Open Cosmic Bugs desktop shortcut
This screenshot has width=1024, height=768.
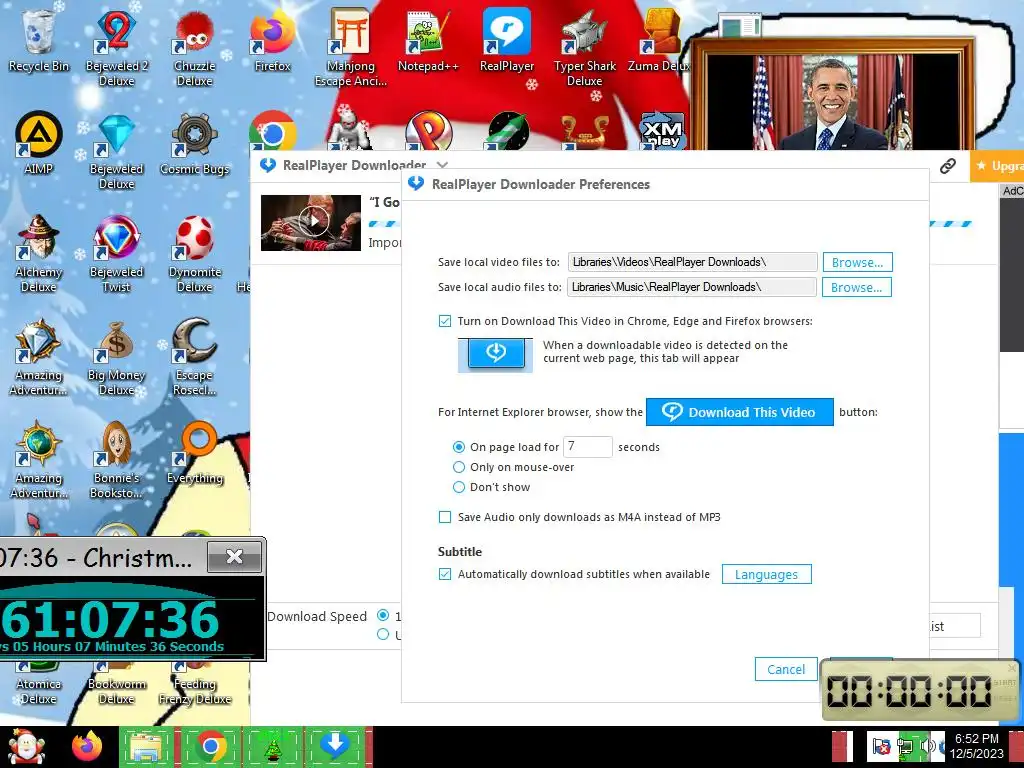point(195,142)
